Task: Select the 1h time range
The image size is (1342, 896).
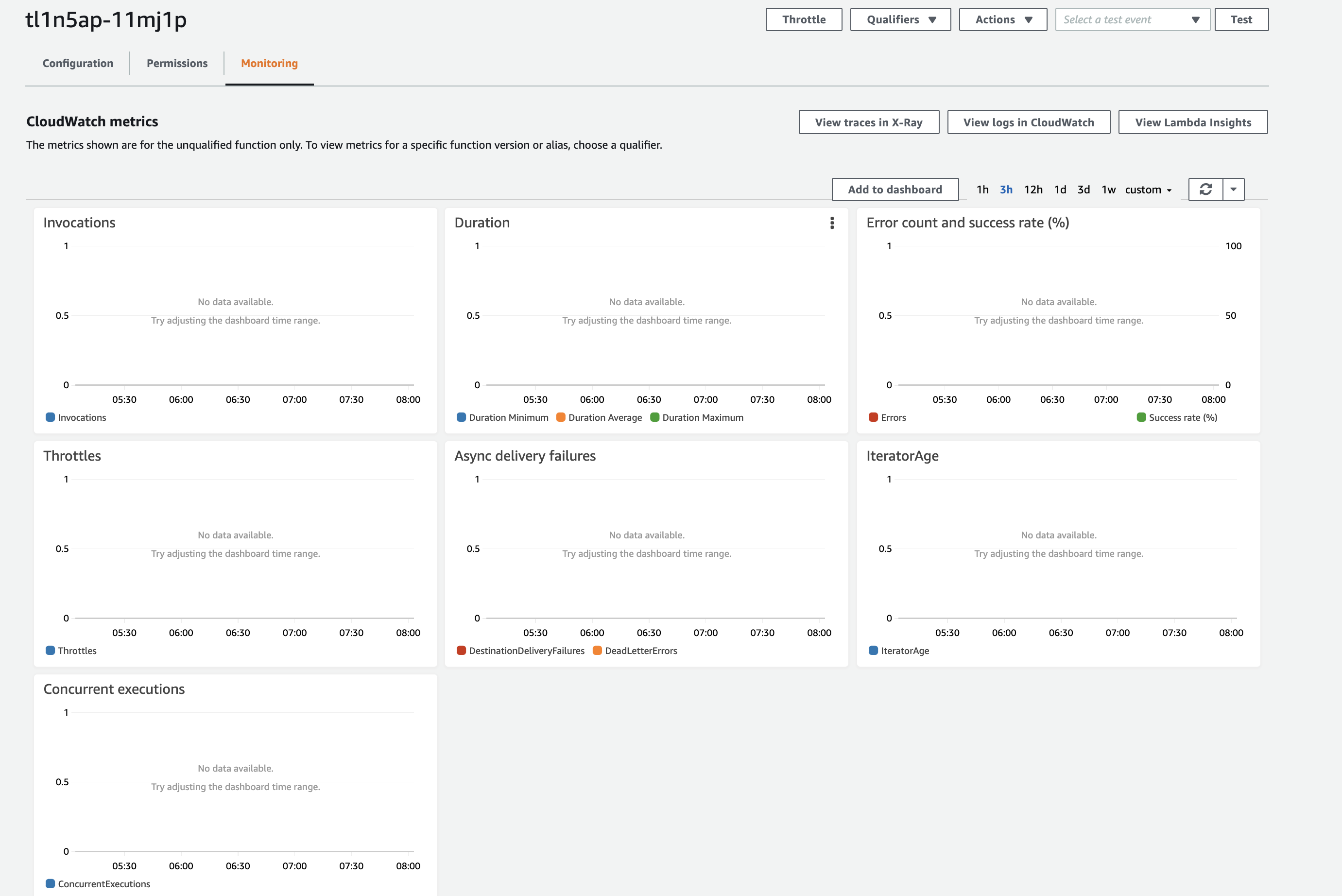Action: [982, 189]
